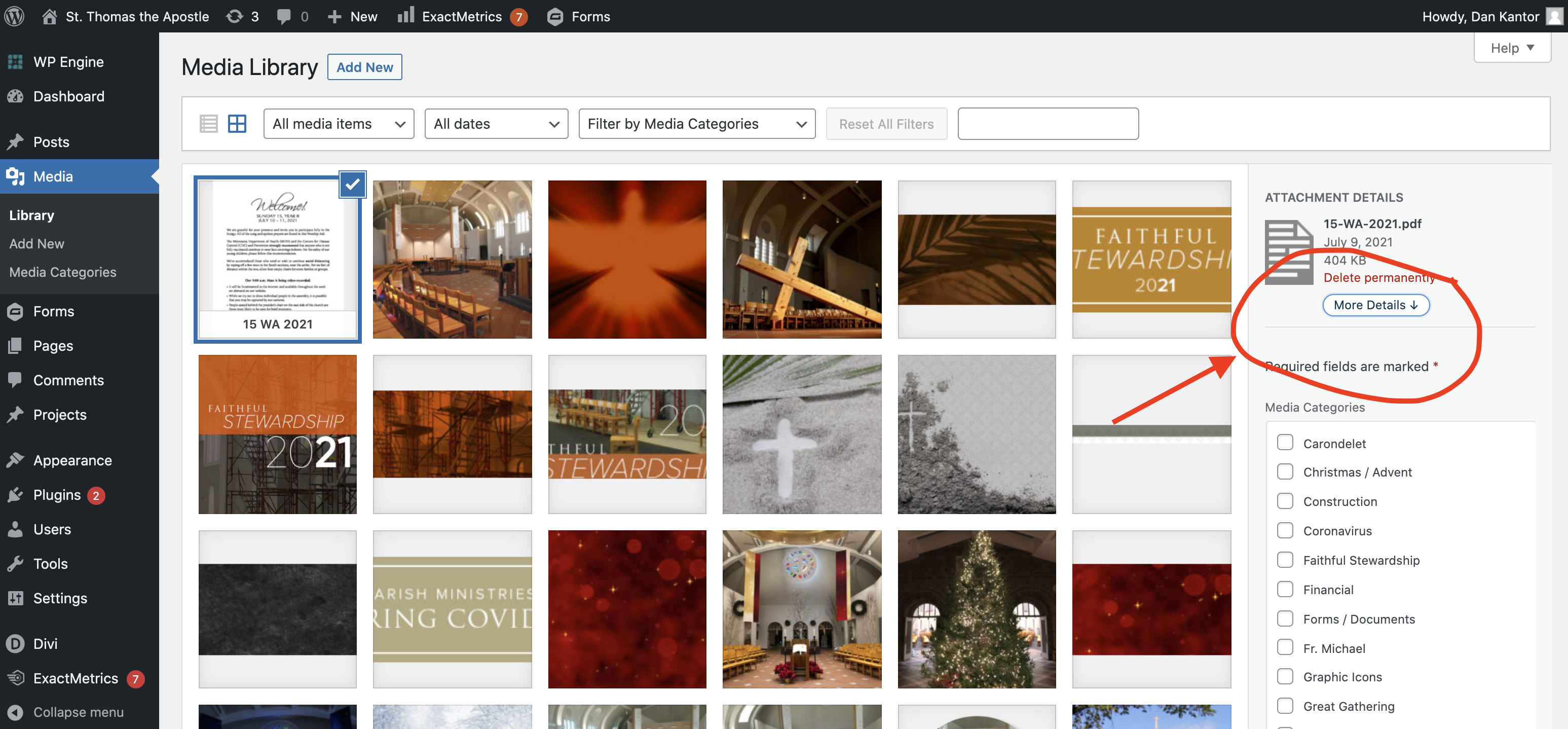Select the orange dove thumbnail
This screenshot has height=729, width=1568.
(627, 260)
